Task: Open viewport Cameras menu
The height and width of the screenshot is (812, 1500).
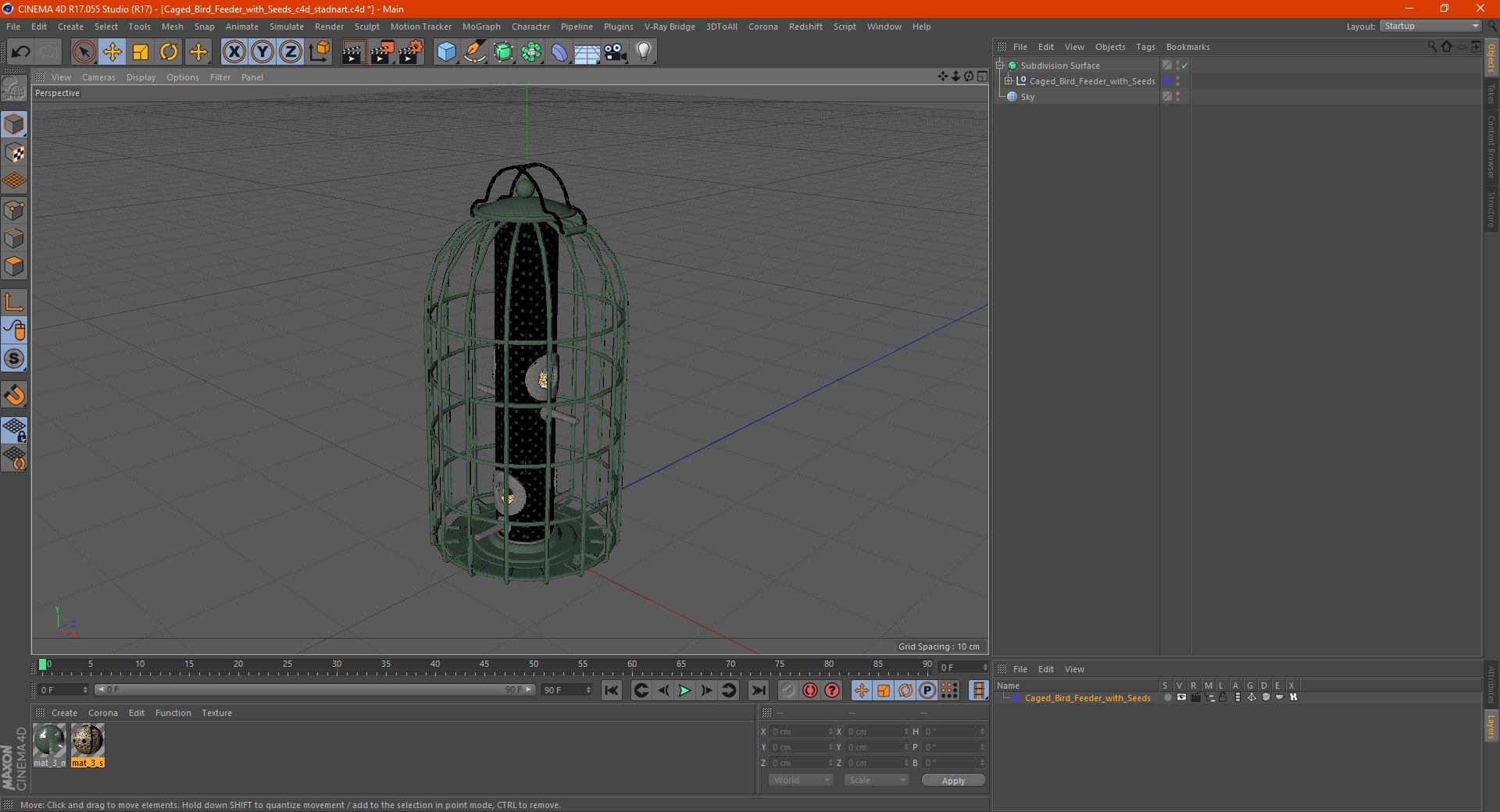Action: (98, 77)
